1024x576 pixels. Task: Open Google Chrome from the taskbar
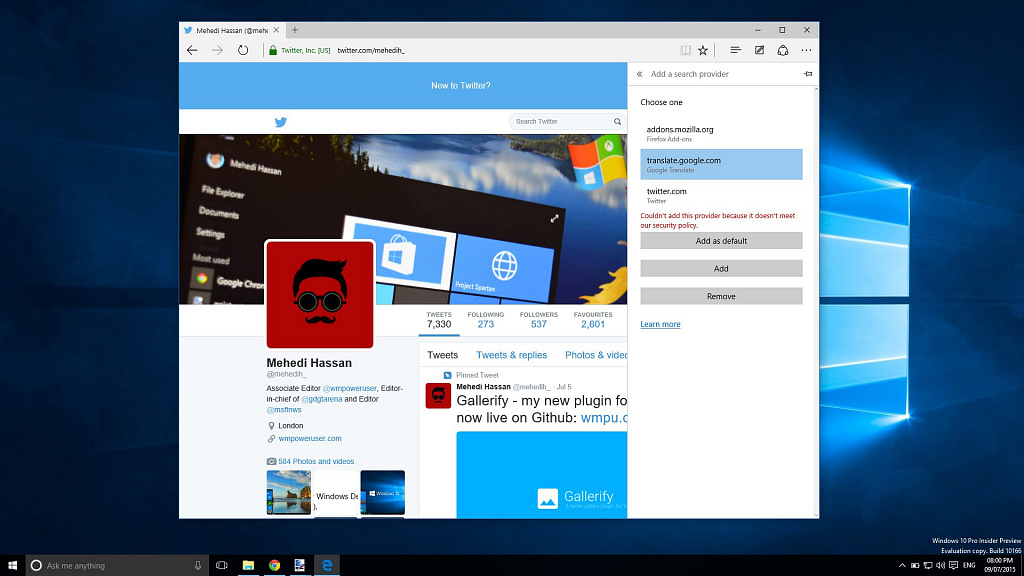274,566
